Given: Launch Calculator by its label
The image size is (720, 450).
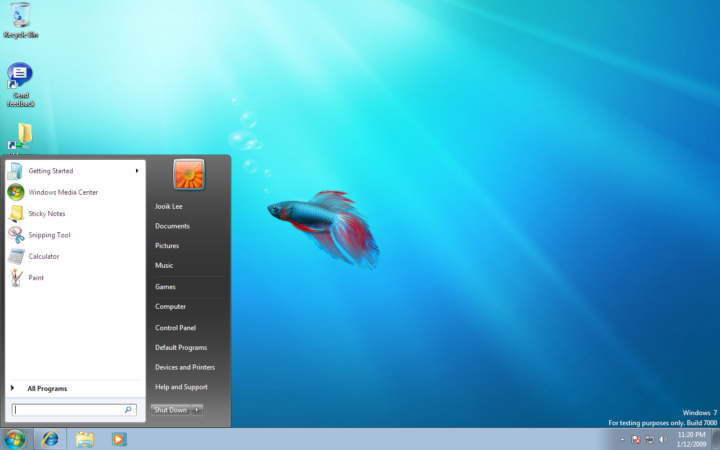Looking at the screenshot, I should tap(44, 256).
